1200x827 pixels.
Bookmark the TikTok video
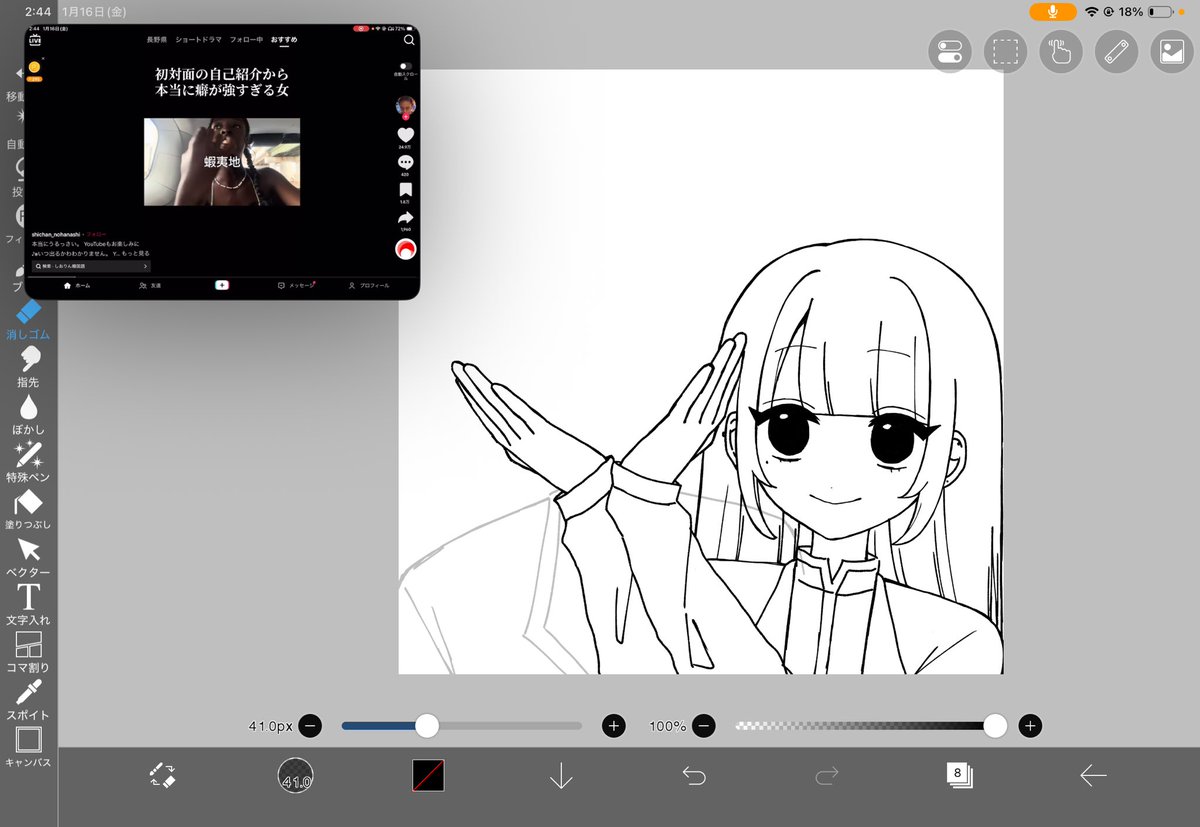(x=406, y=190)
